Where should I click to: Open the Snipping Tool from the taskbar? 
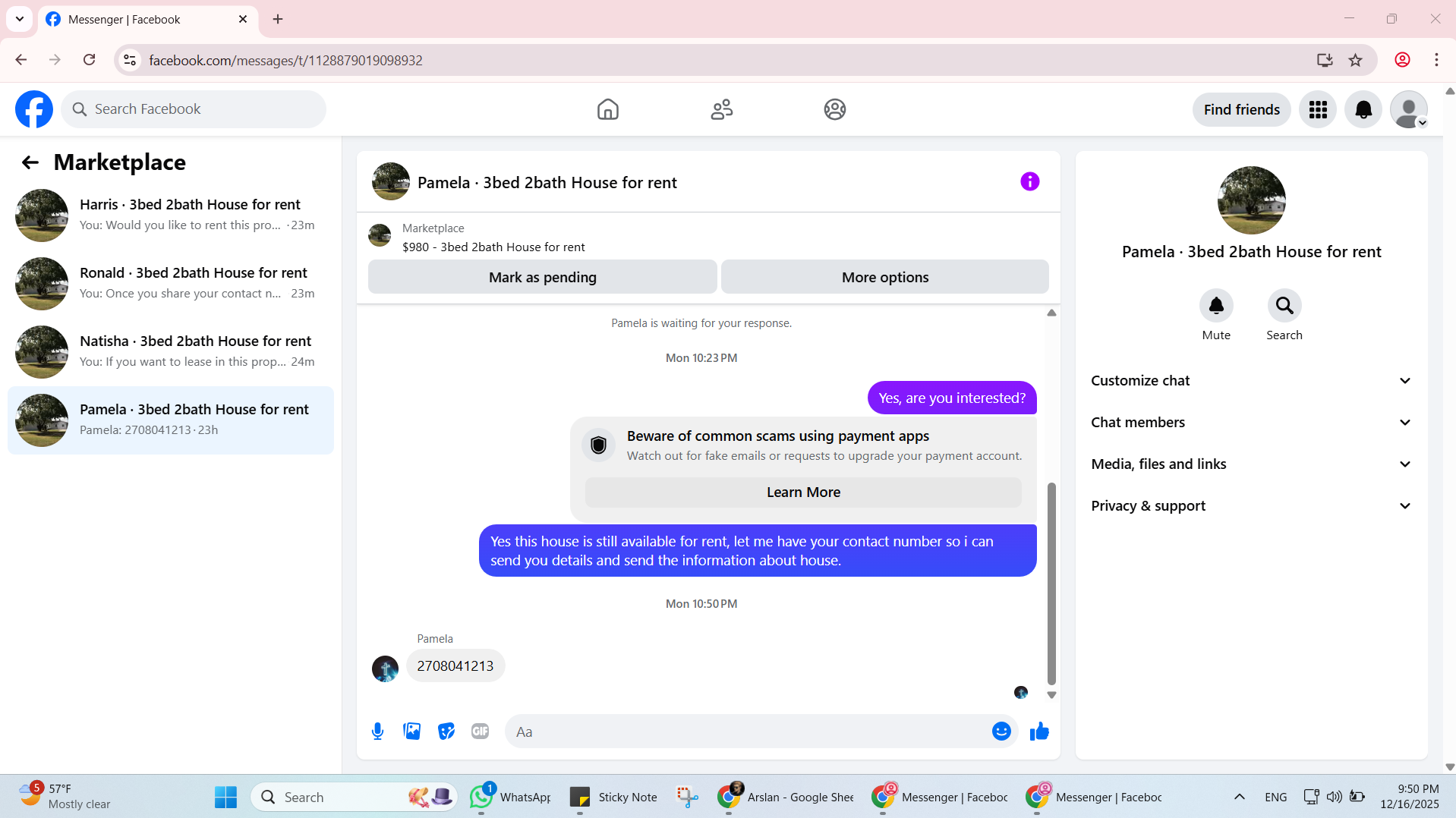[688, 797]
